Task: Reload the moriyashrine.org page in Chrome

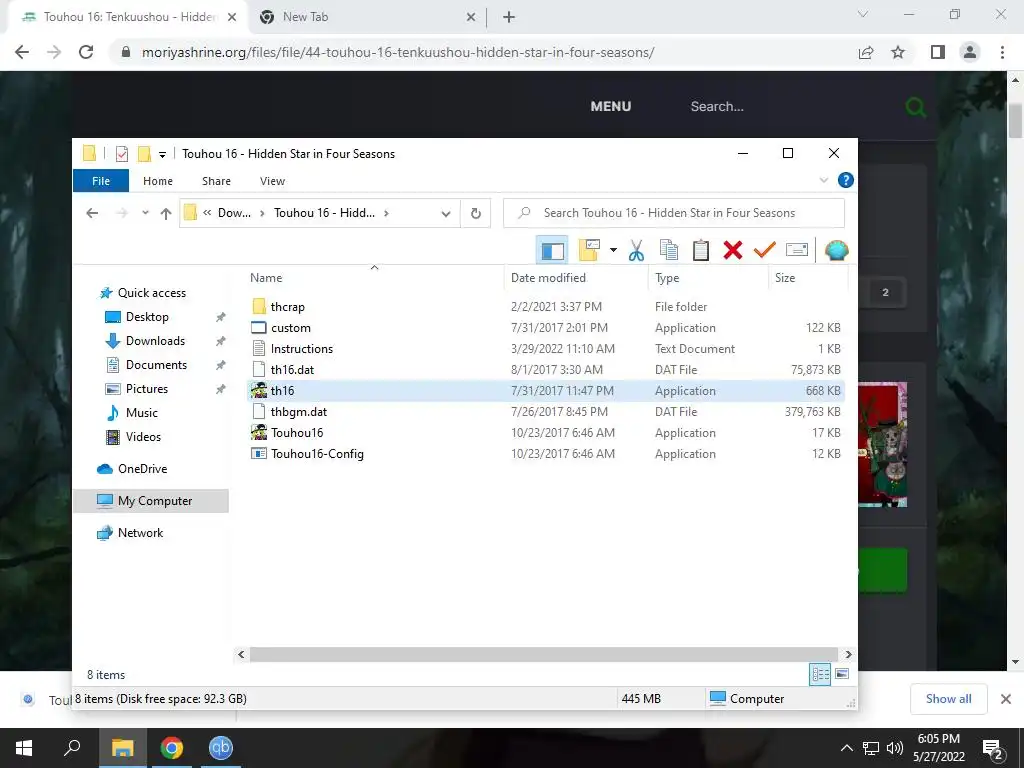Action: pyautogui.click(x=86, y=52)
